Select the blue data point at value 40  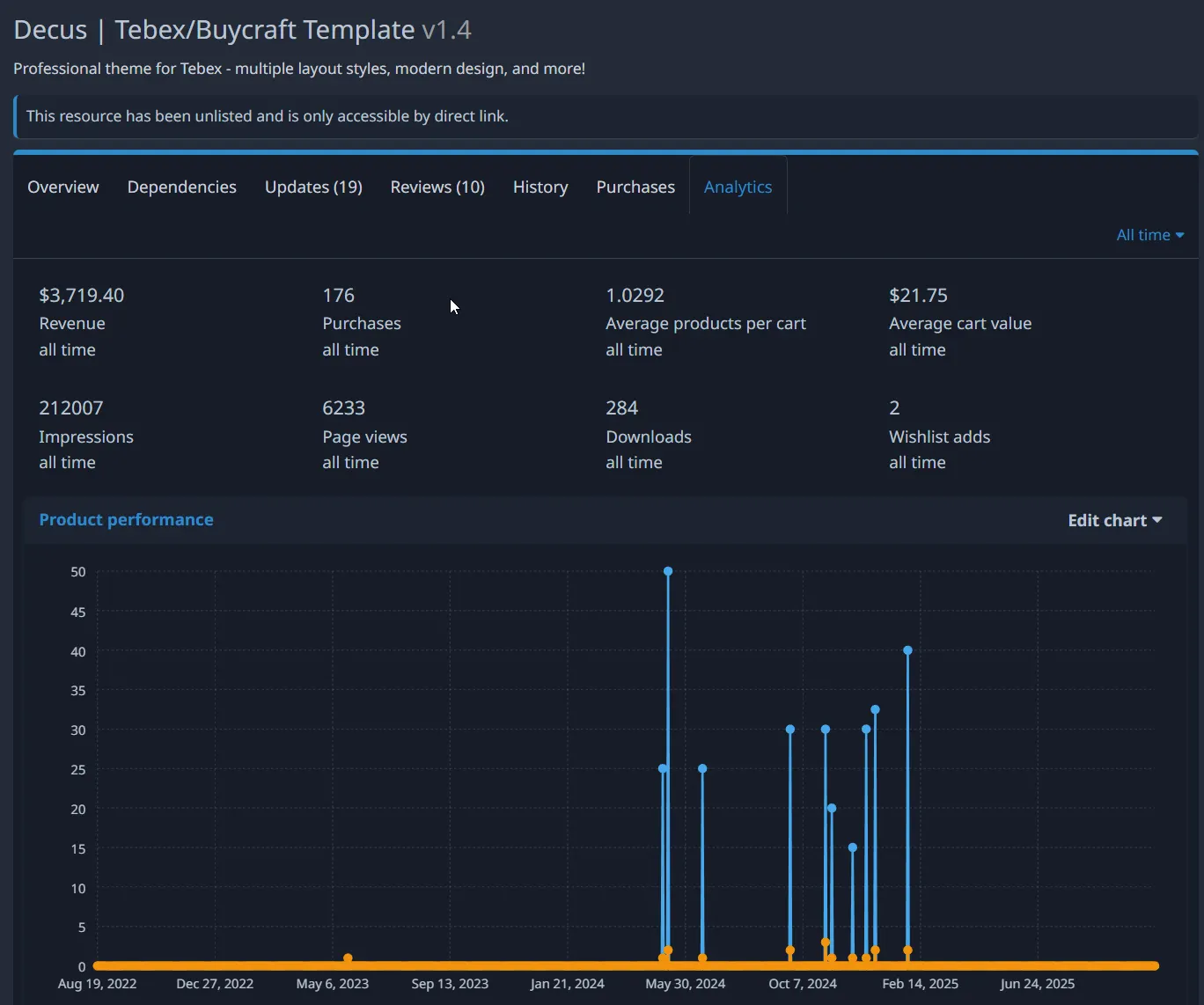pos(907,650)
